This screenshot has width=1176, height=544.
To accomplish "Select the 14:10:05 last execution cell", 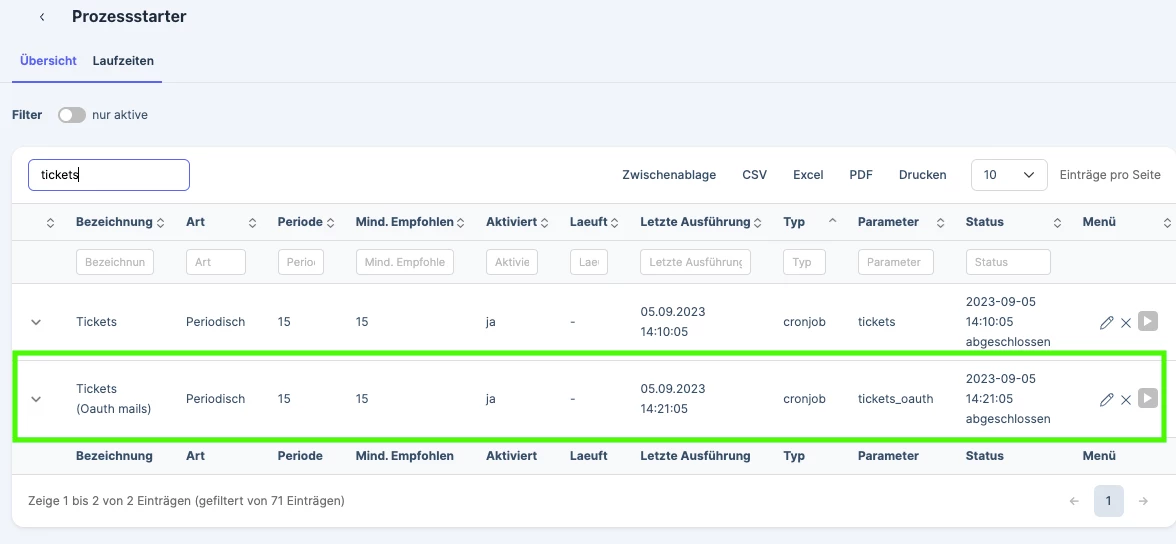I will (673, 321).
